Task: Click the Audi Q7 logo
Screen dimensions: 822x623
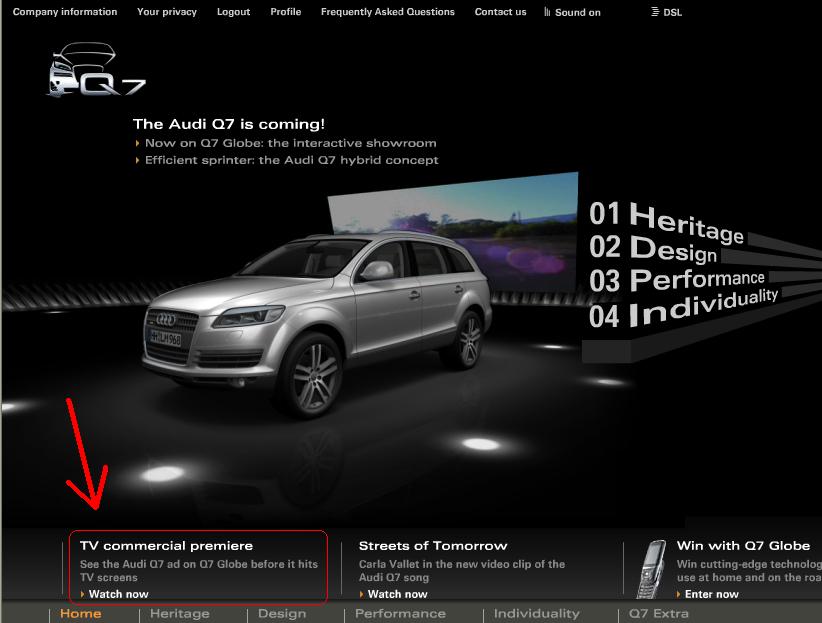Action: click(96, 70)
